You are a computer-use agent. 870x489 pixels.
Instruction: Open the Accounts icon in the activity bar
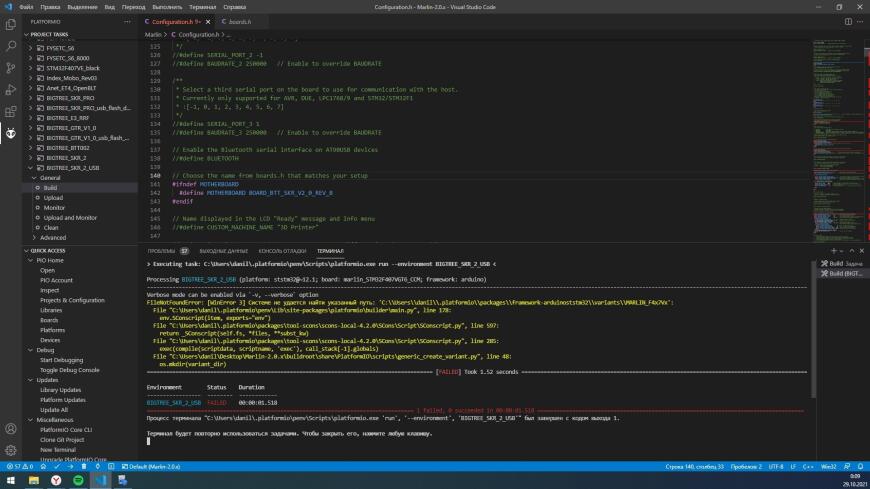11,428
